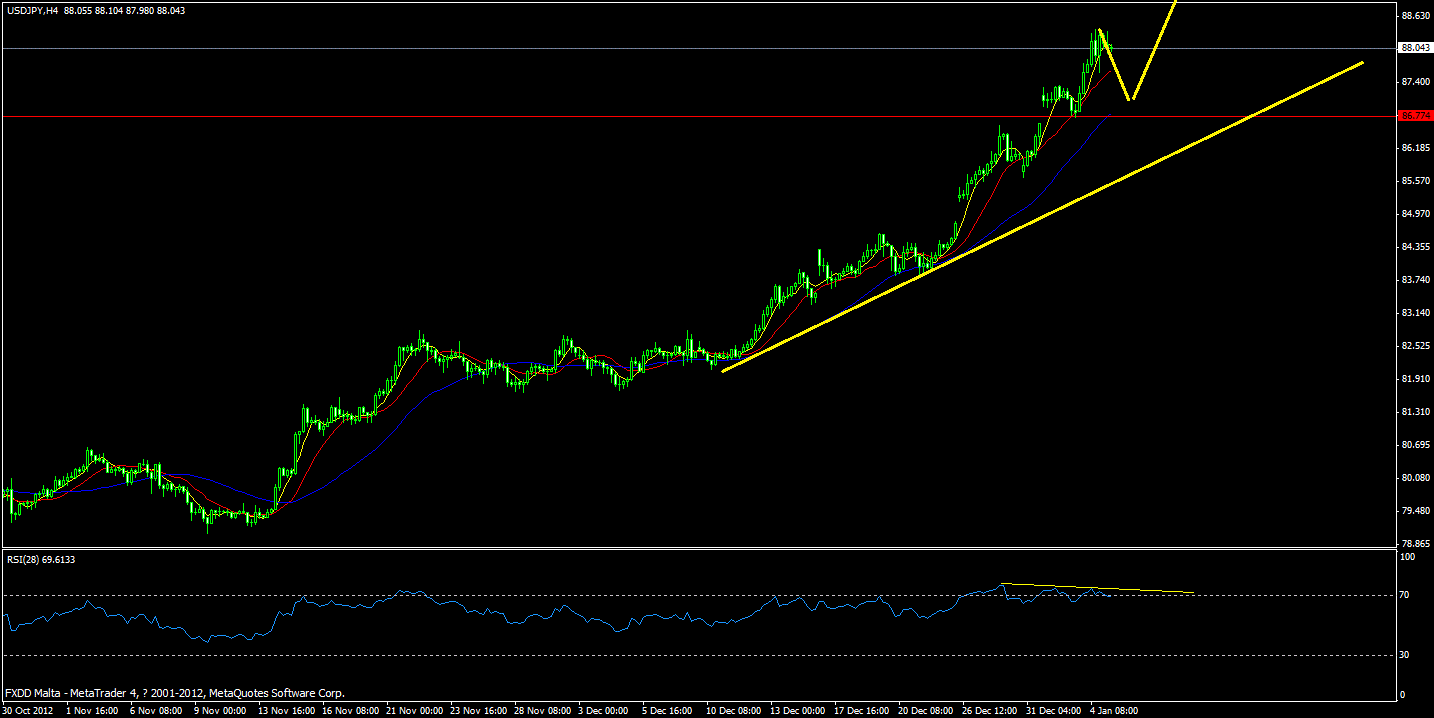Select the red level price label 86.774
The image size is (1434, 718).
[1414, 116]
